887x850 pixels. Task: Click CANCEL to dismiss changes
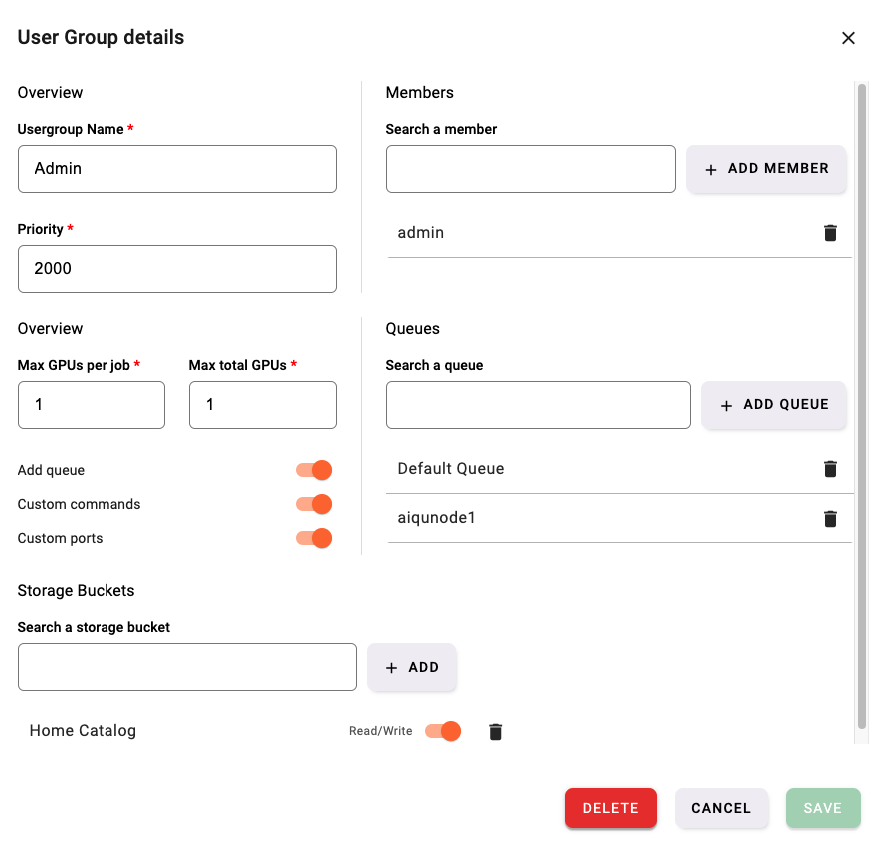(721, 808)
